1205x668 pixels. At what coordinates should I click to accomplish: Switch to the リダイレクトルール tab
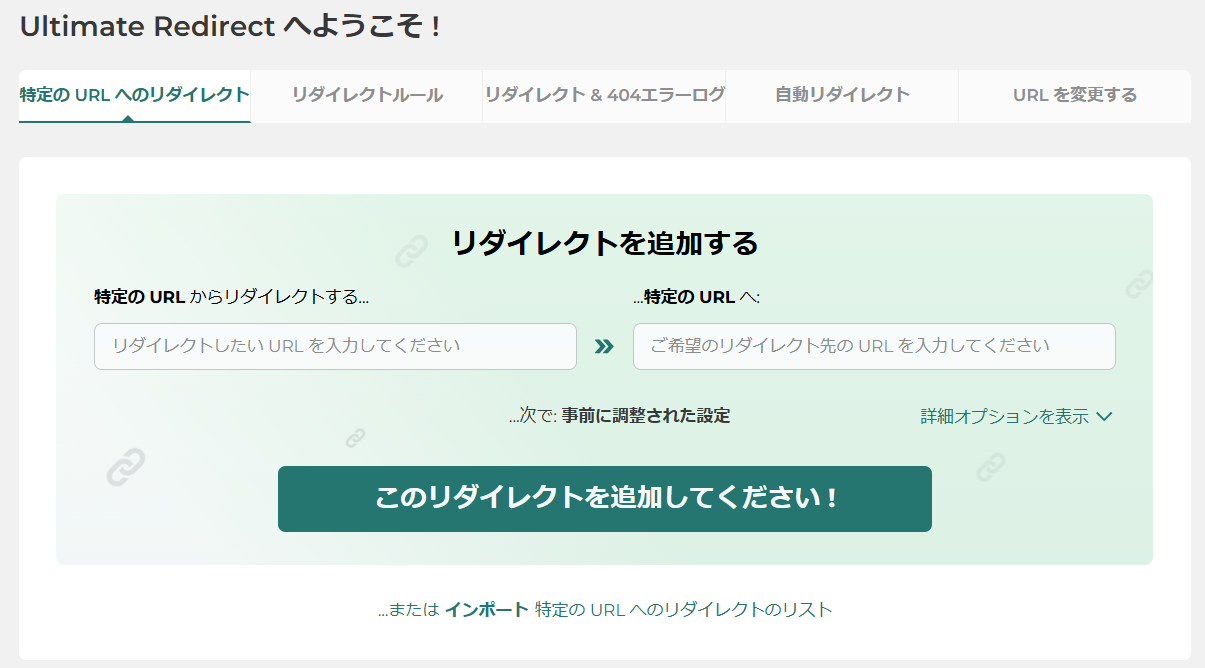point(367,96)
